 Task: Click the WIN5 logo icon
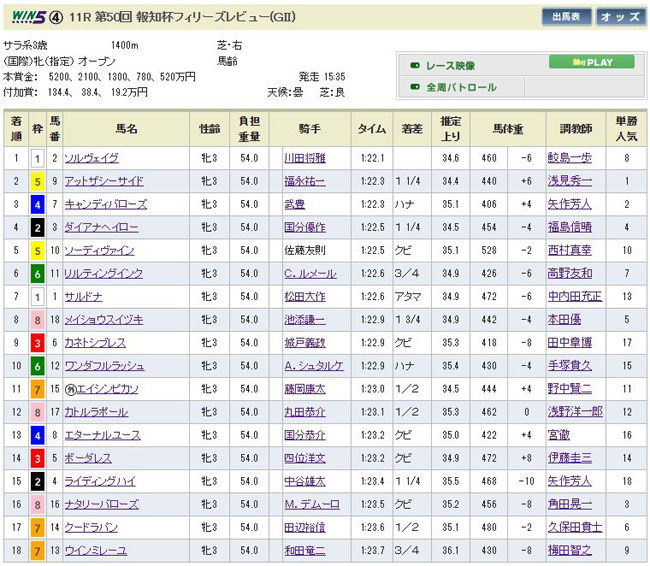point(25,15)
